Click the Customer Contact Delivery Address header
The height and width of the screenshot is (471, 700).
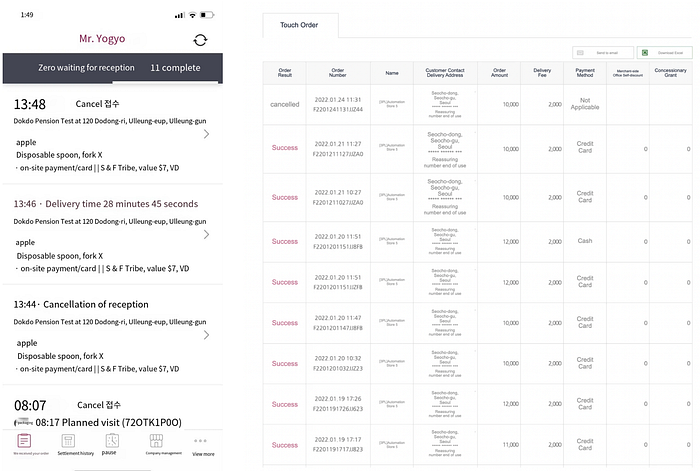(x=445, y=73)
